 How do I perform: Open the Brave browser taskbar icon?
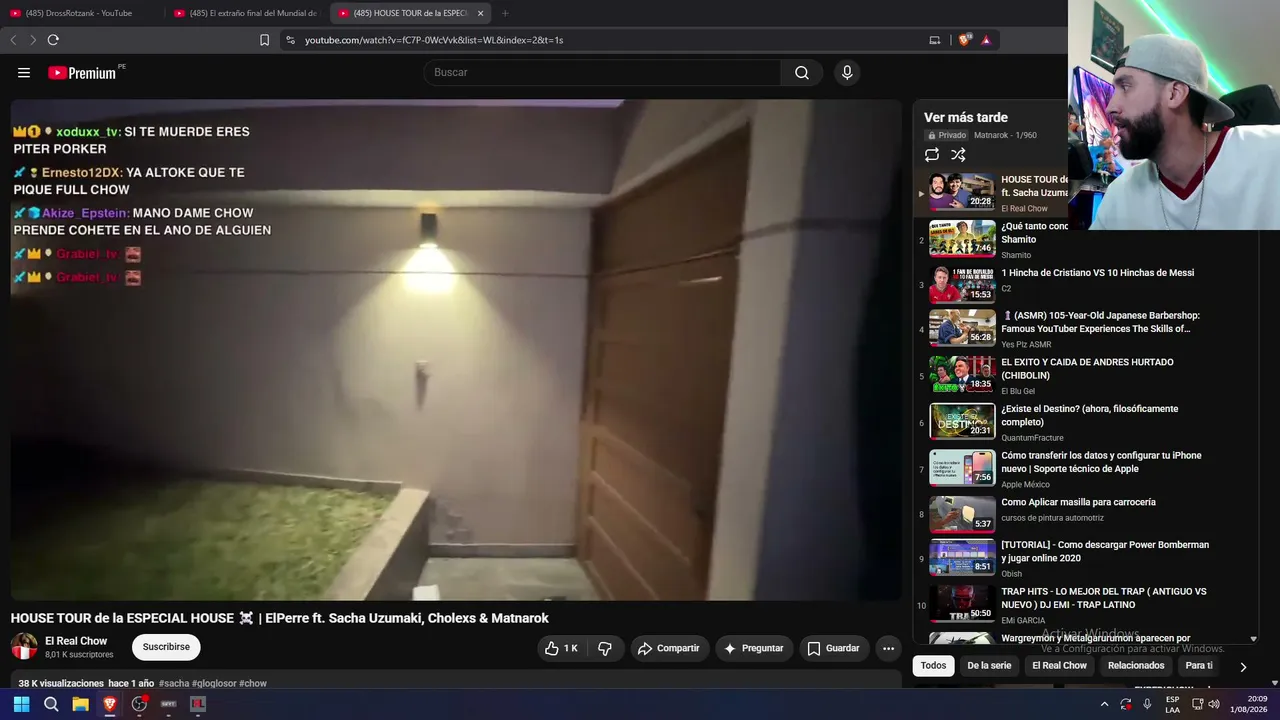tap(110, 704)
